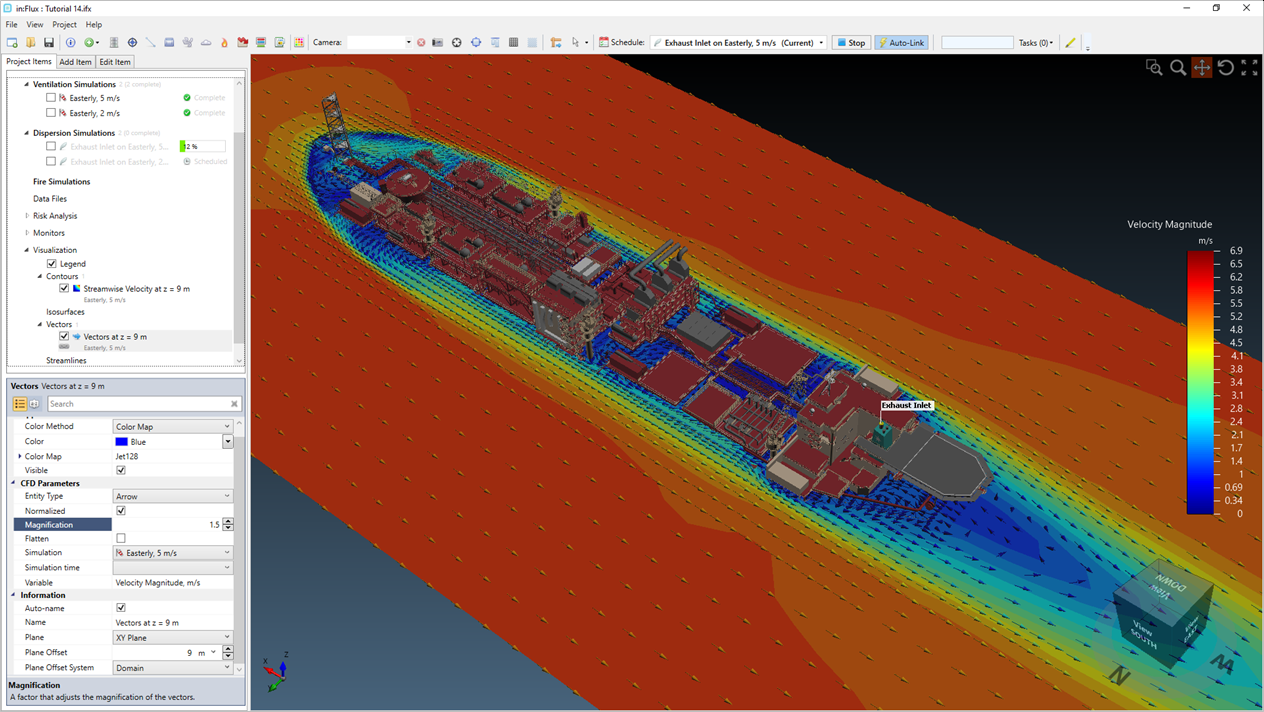Click the new project toolbar icon
Viewport: 1264px width, 712px height.
coord(12,43)
